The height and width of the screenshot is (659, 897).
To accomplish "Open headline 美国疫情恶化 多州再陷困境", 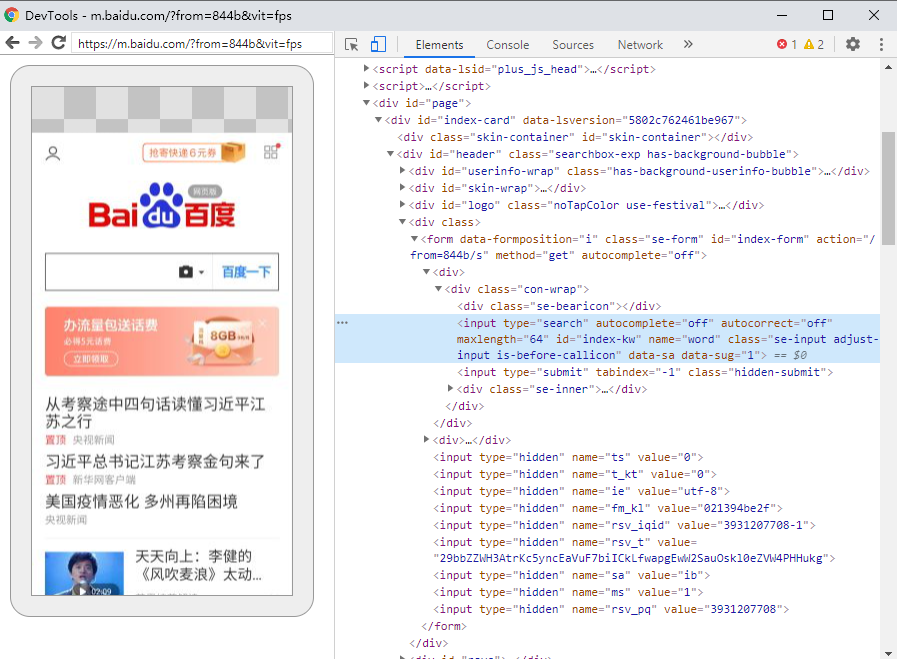I will pyautogui.click(x=141, y=502).
